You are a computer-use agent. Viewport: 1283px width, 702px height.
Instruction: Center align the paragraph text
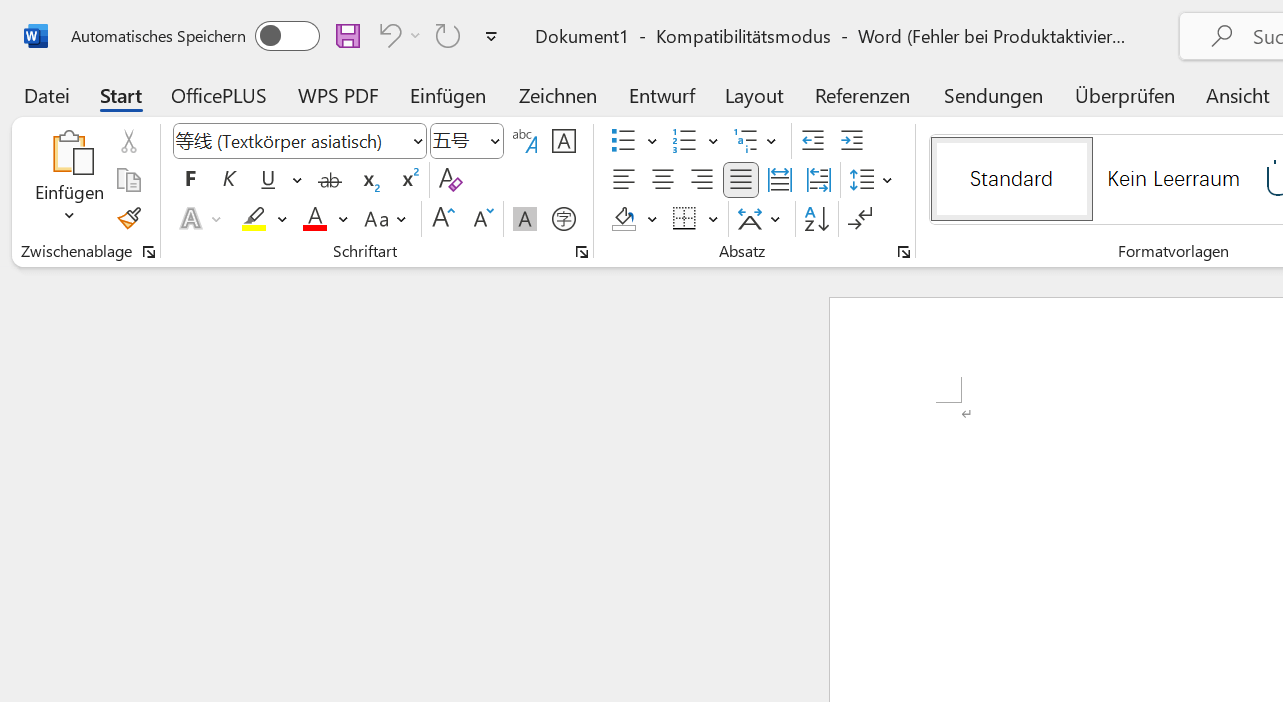click(662, 180)
